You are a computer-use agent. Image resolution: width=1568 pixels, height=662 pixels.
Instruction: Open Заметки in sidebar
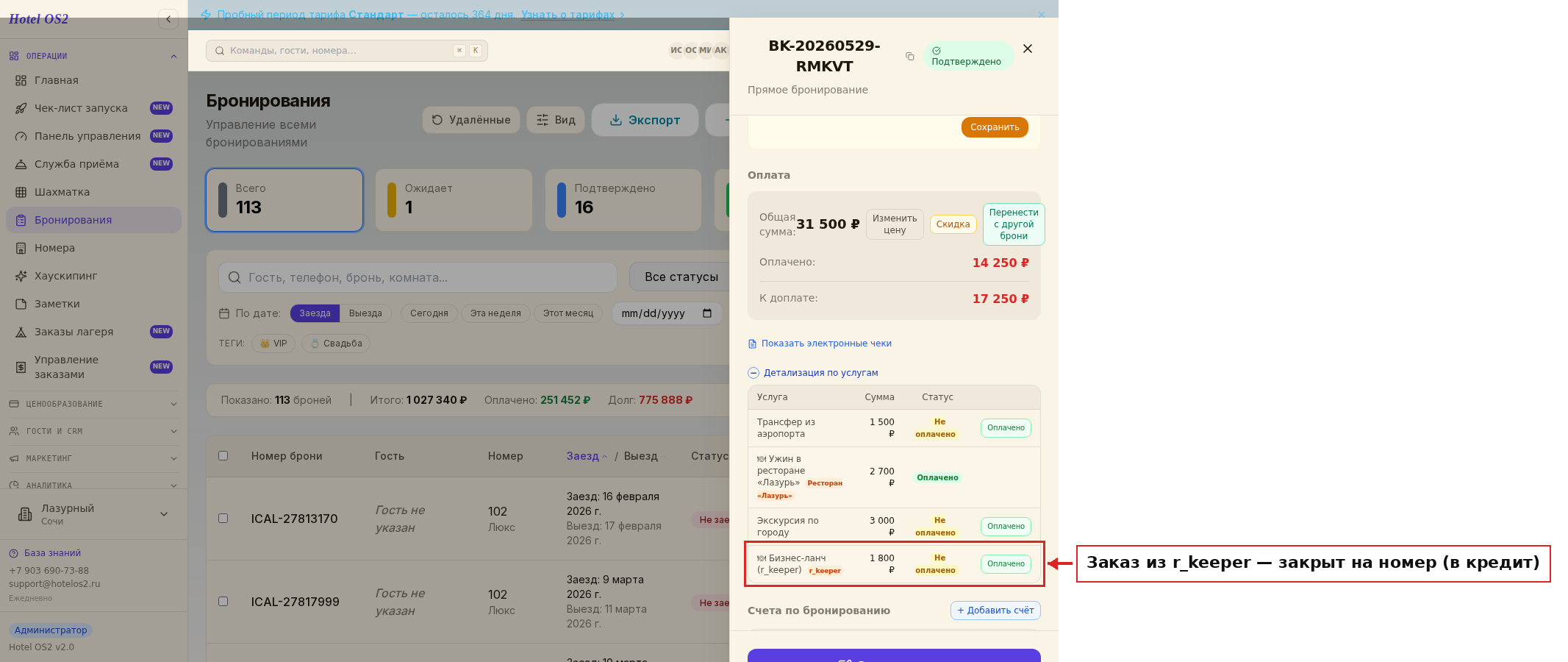(93, 304)
